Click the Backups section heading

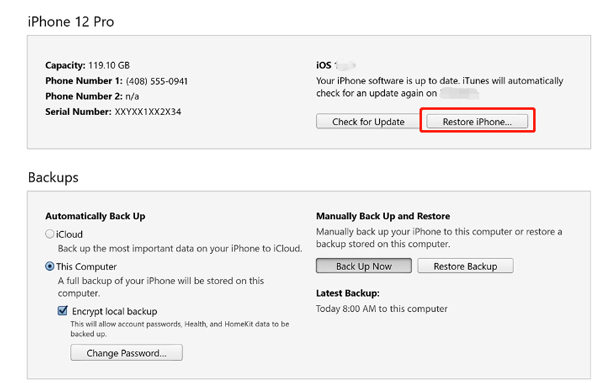[x=53, y=178]
